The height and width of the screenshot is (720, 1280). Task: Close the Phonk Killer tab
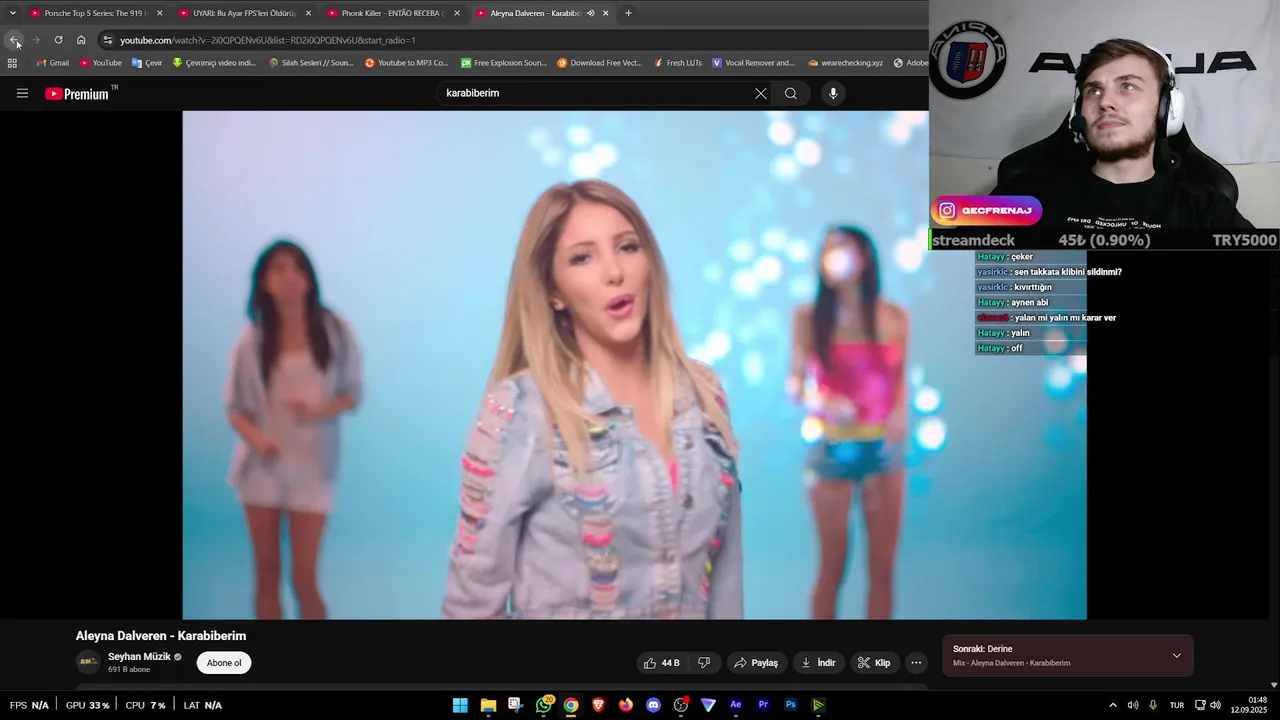pos(457,13)
